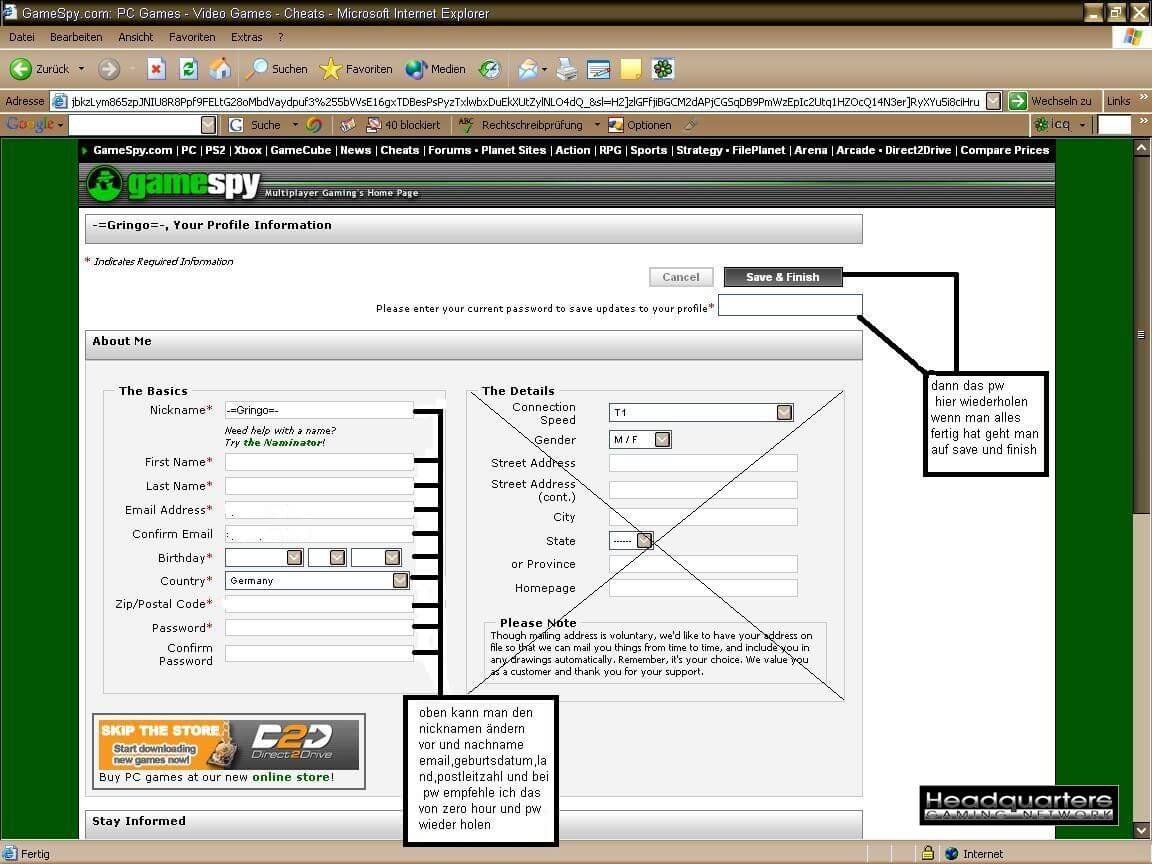Click the Save & Finish button
The image size is (1152, 864).
click(x=783, y=277)
